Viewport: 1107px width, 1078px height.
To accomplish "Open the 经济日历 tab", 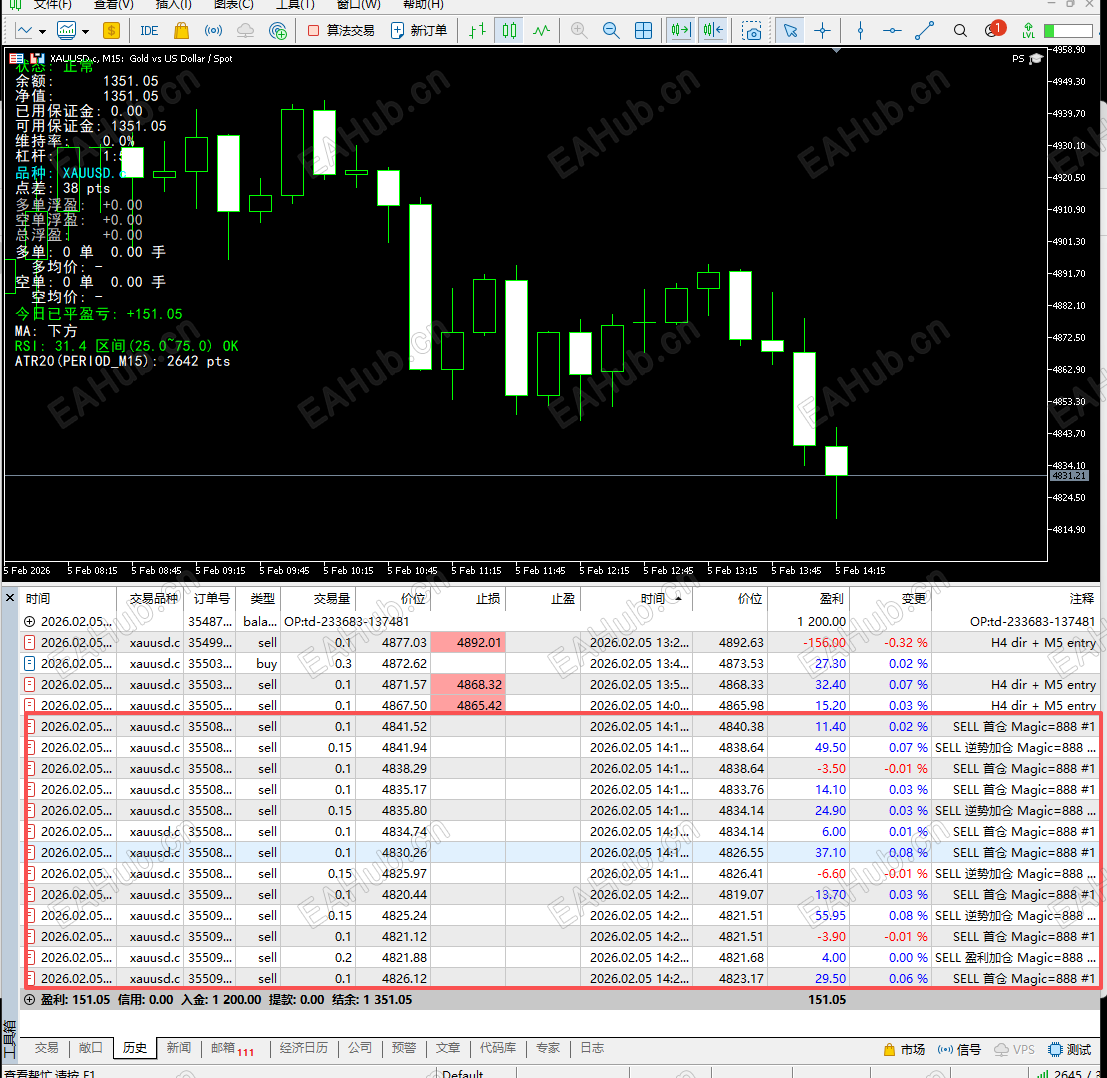I will [x=304, y=1048].
